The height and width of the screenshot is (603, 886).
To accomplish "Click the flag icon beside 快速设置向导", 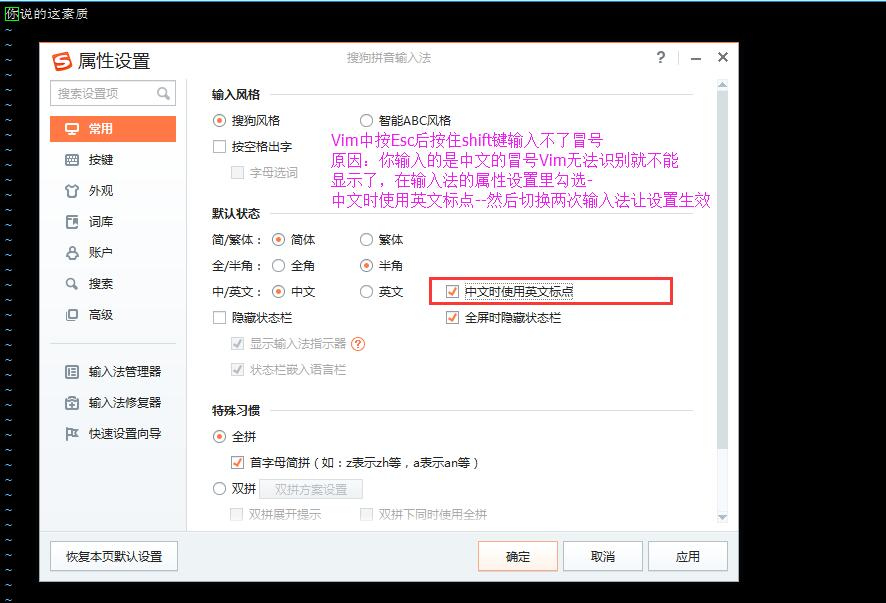I will pos(72,434).
